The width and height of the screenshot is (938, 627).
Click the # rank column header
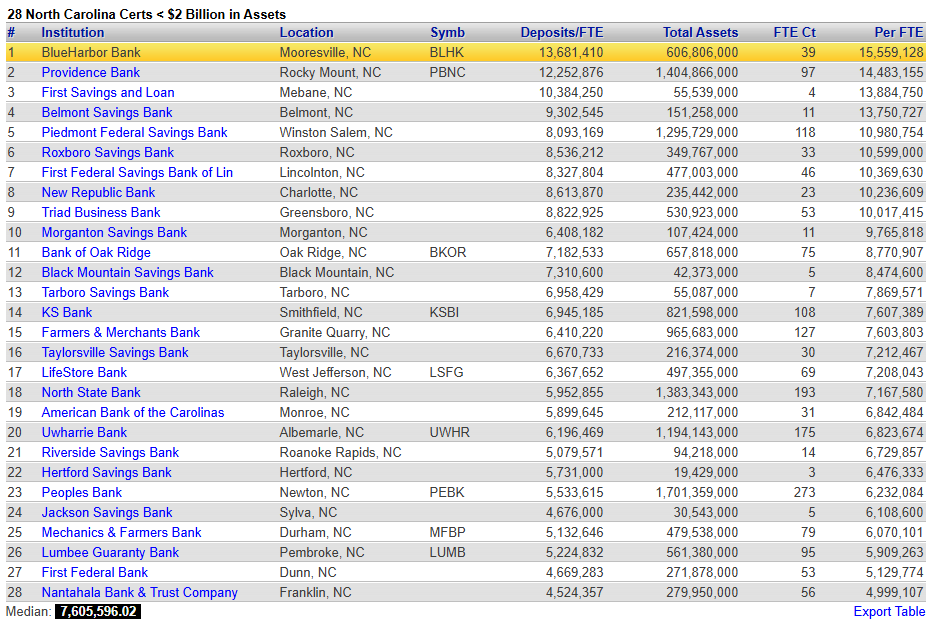click(11, 32)
